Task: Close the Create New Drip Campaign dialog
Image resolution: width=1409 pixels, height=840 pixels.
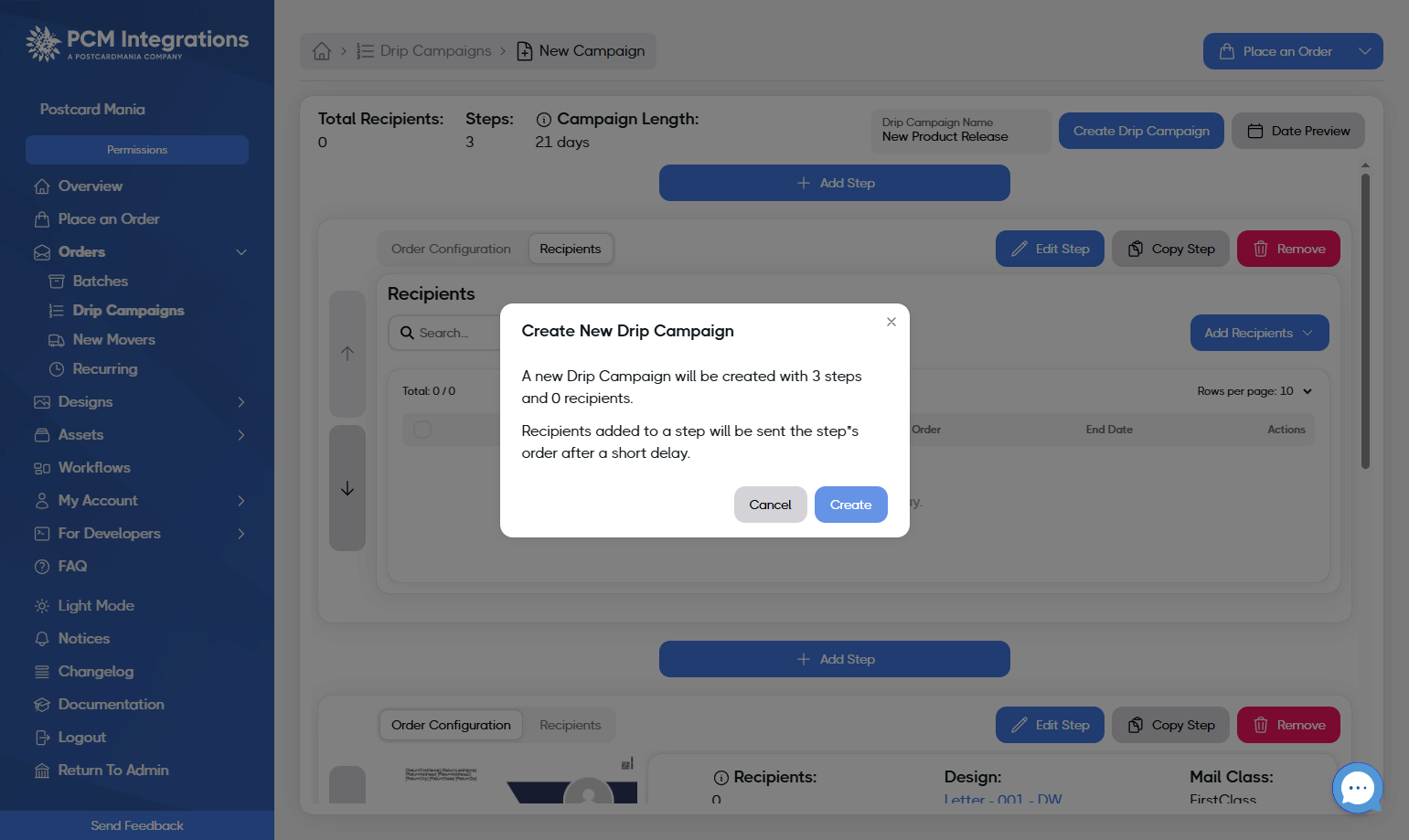Action: 891,322
